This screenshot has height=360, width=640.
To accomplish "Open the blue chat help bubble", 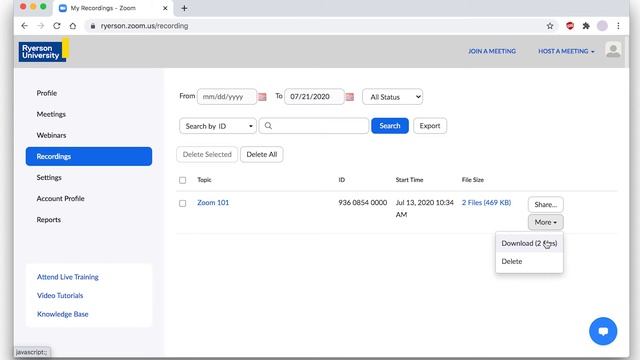I will [603, 331].
